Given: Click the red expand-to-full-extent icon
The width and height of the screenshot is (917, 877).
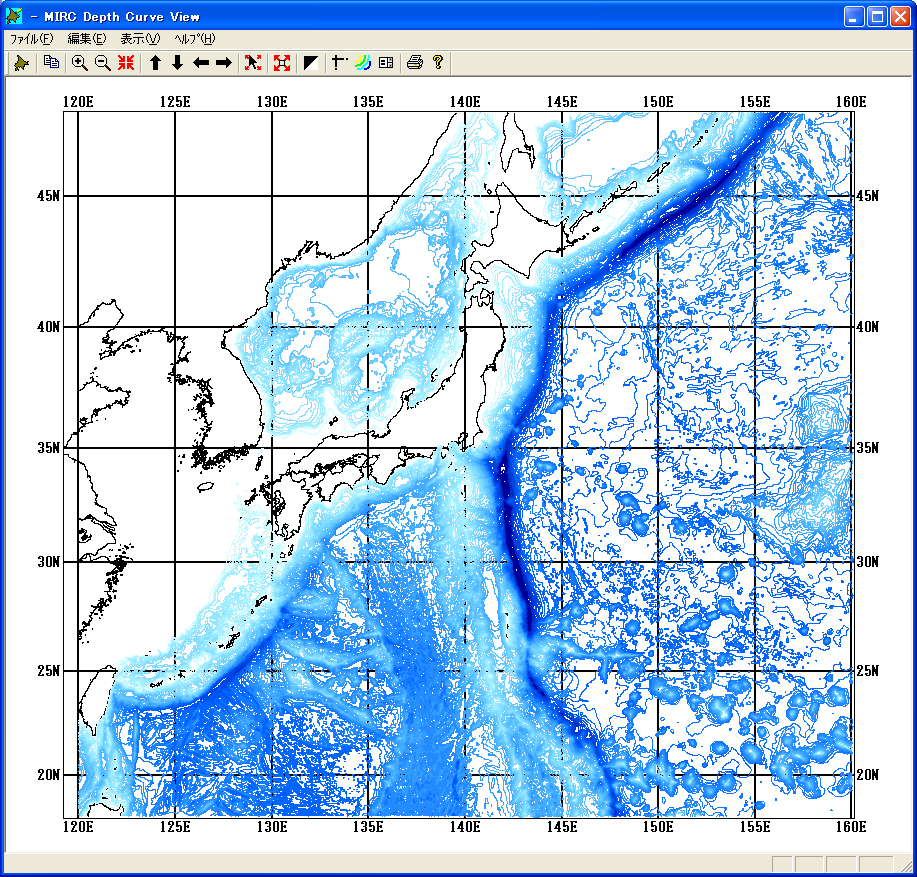Looking at the screenshot, I should (282, 63).
